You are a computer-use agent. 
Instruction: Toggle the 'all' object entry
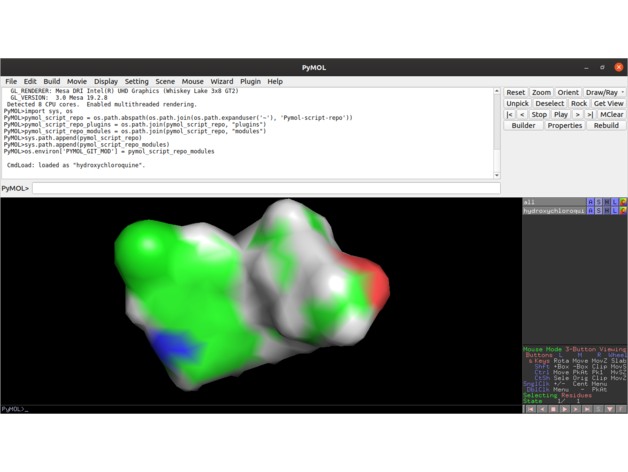[554, 202]
